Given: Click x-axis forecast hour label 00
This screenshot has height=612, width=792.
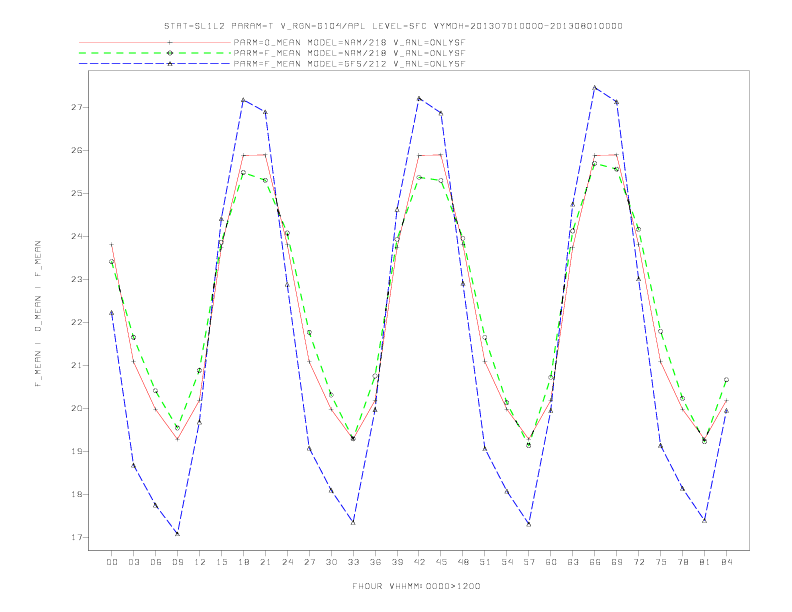Looking at the screenshot, I should (x=112, y=562).
